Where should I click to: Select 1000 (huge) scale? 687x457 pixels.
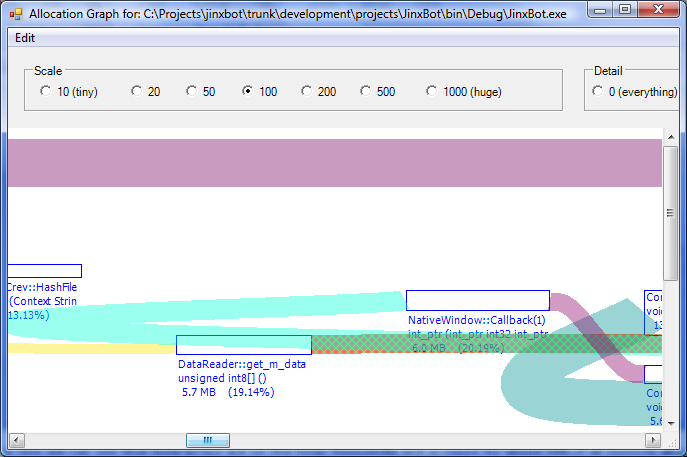pos(431,91)
